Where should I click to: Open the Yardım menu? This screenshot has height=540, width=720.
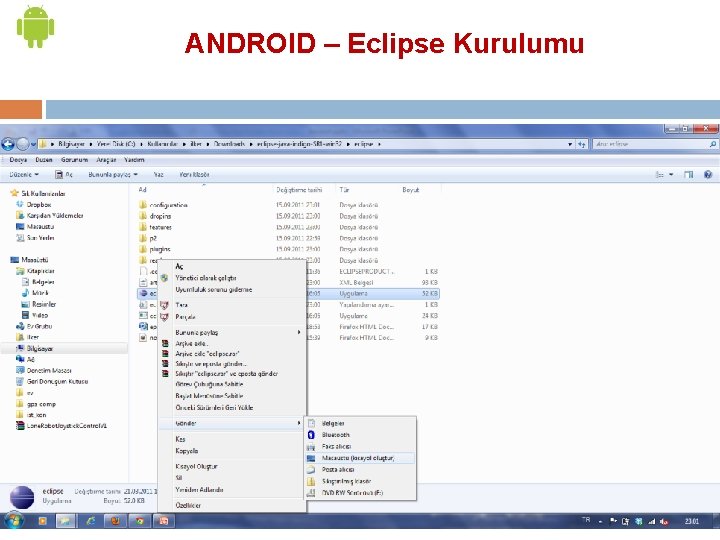134,160
